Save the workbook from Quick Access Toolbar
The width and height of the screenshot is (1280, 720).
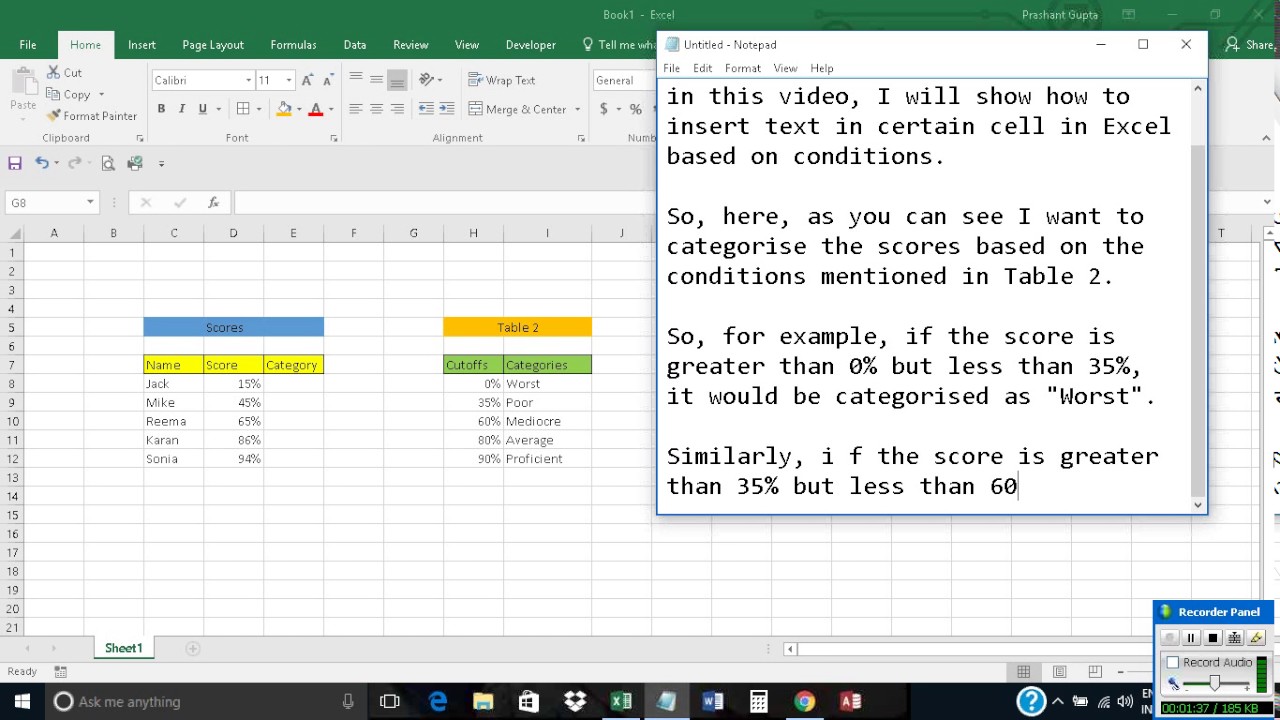(15, 163)
